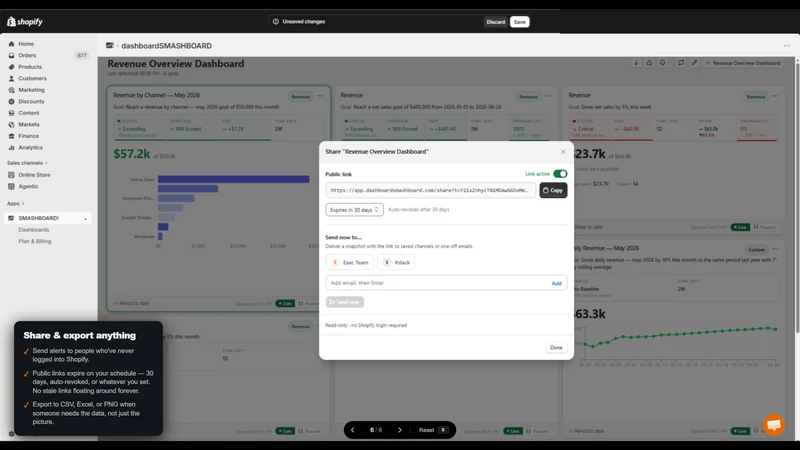
Task: Click the Shopify logo
Action: click(x=24, y=21)
